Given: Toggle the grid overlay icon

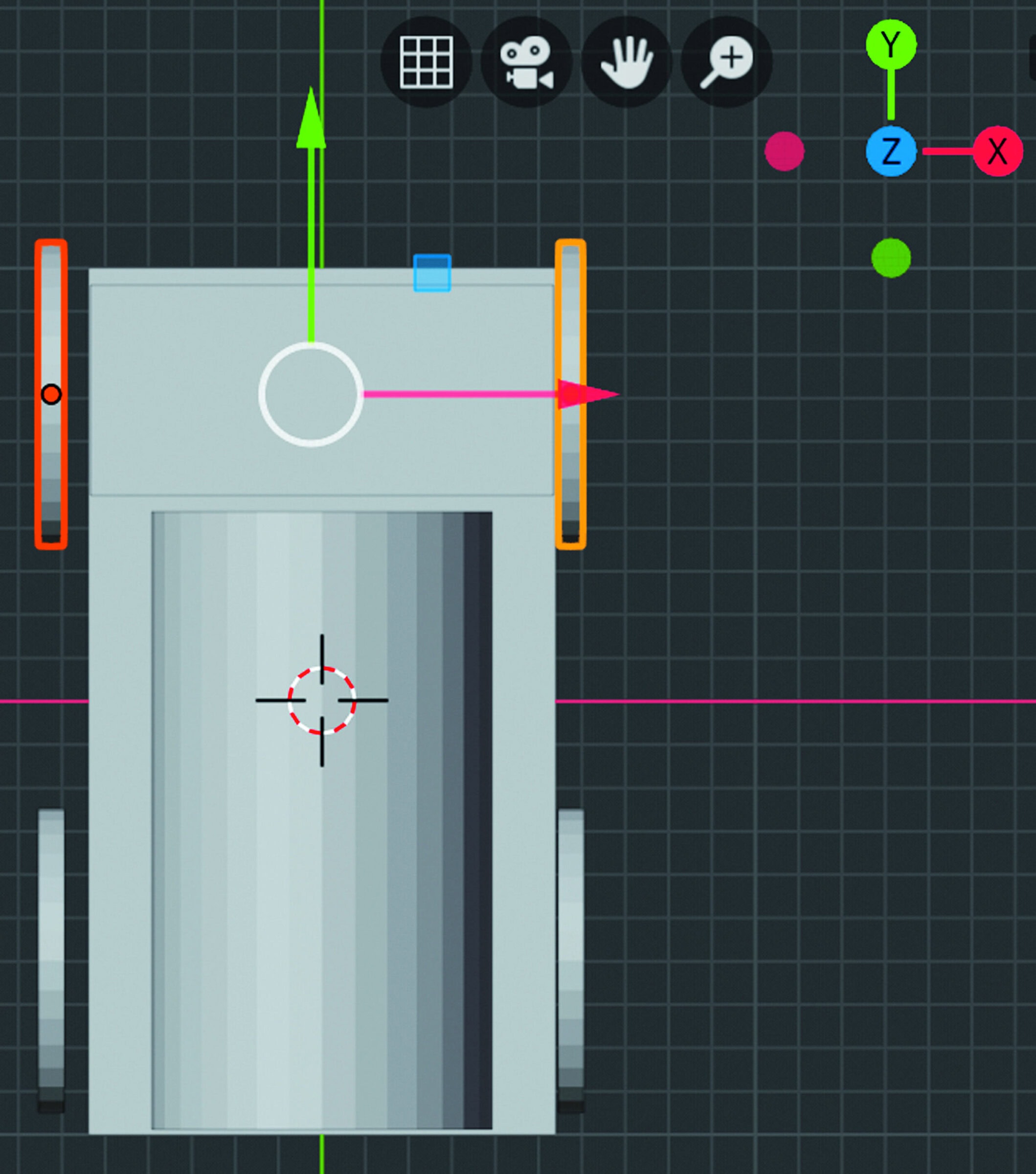Looking at the screenshot, I should tap(427, 62).
